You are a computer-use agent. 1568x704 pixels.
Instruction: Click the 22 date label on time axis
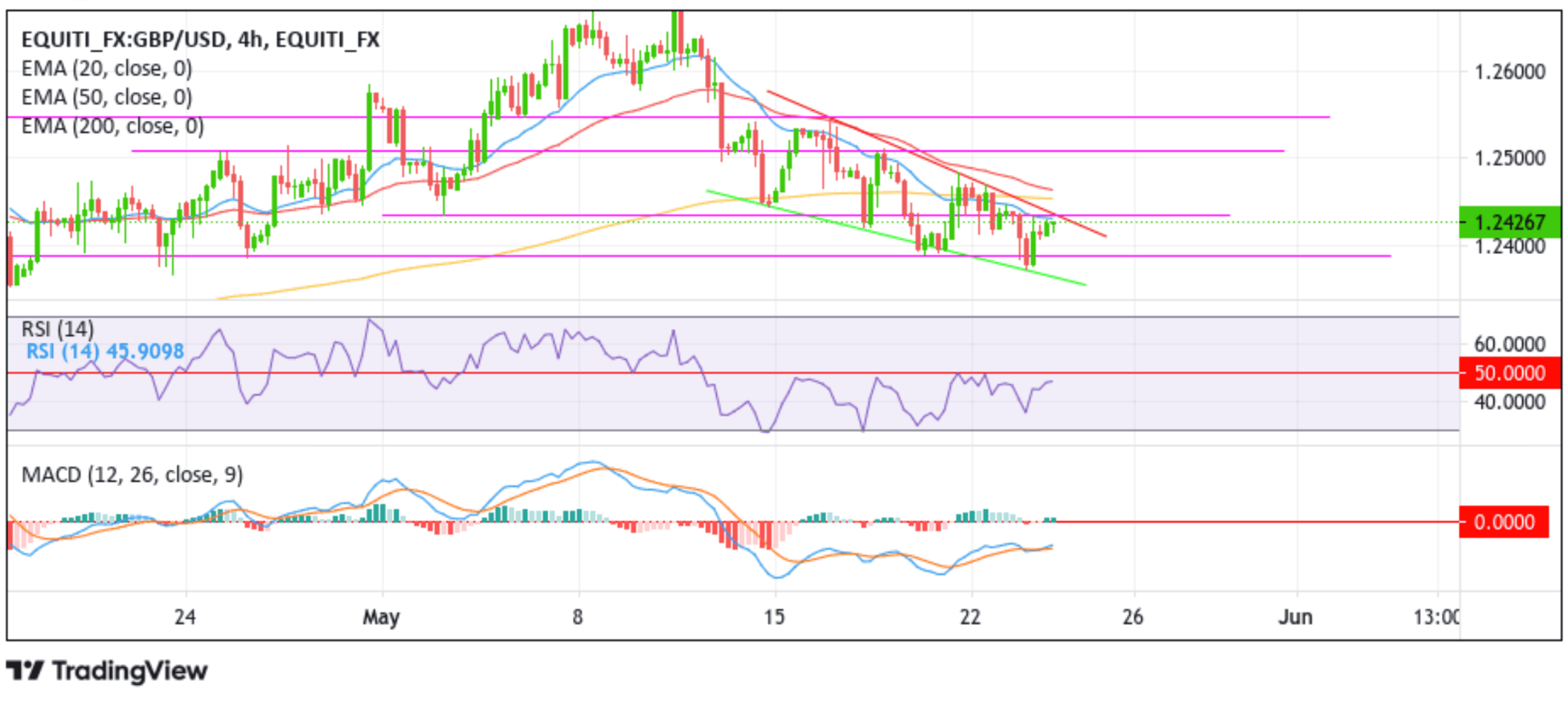click(970, 617)
